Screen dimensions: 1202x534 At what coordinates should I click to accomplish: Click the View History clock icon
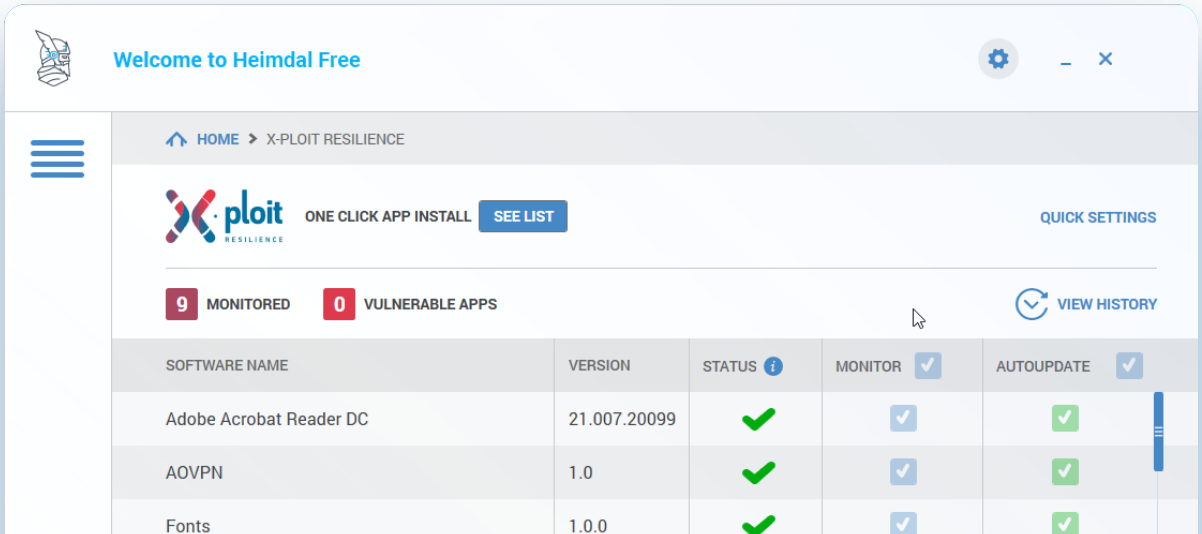tap(1031, 304)
